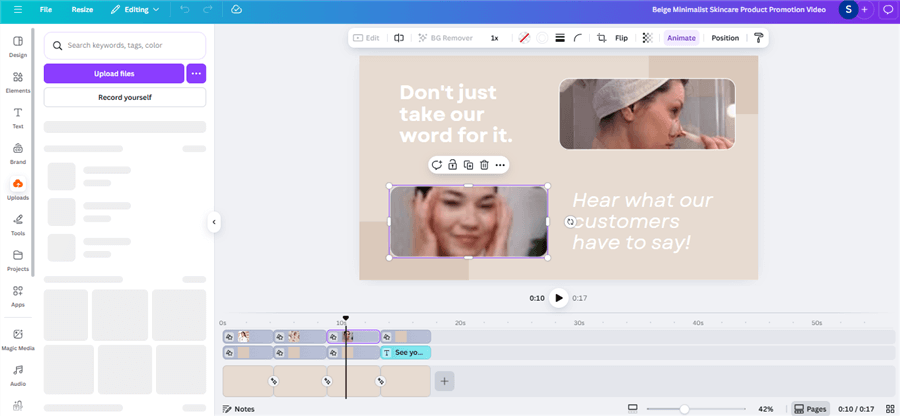
Task: Open the Resize menu
Action: [x=83, y=10]
